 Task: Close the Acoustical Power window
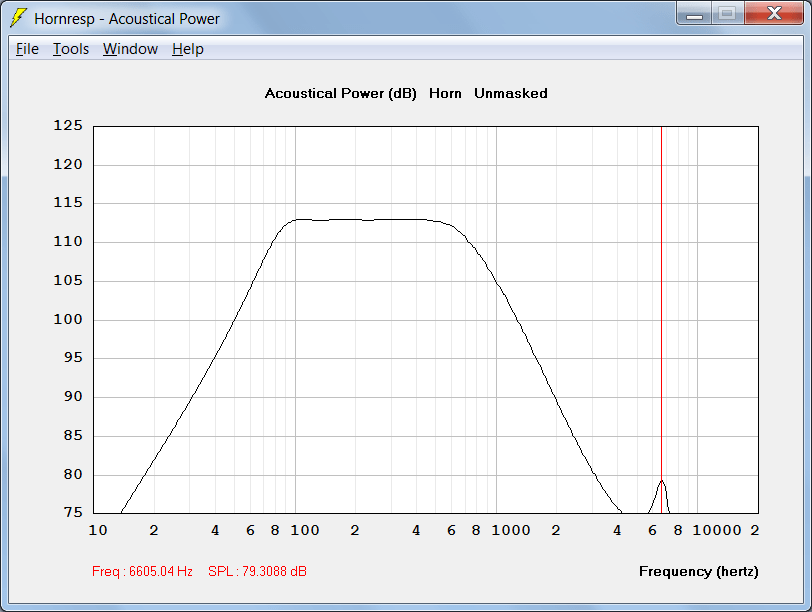[x=774, y=13]
